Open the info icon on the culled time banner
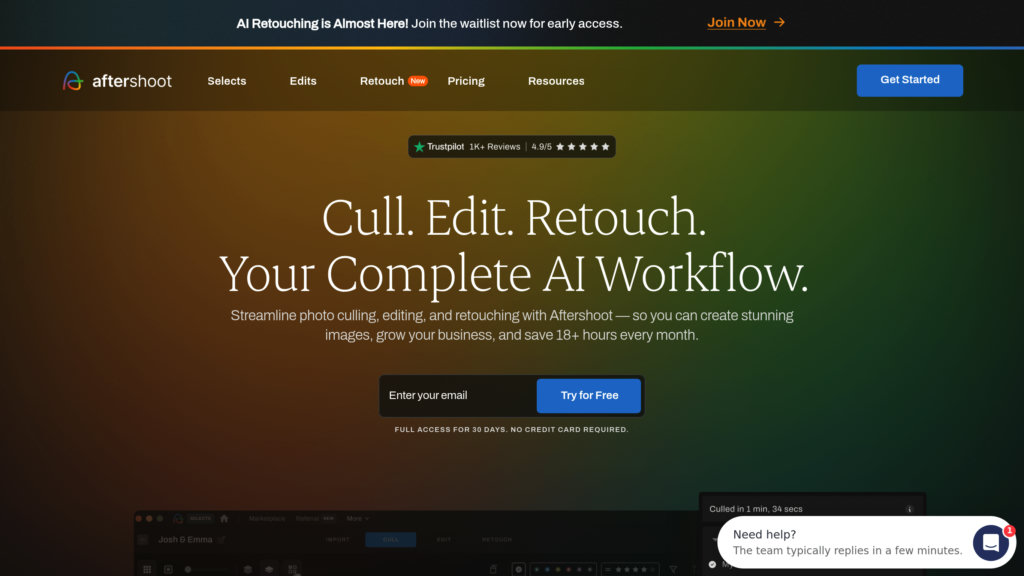This screenshot has width=1024, height=576. pos(909,510)
